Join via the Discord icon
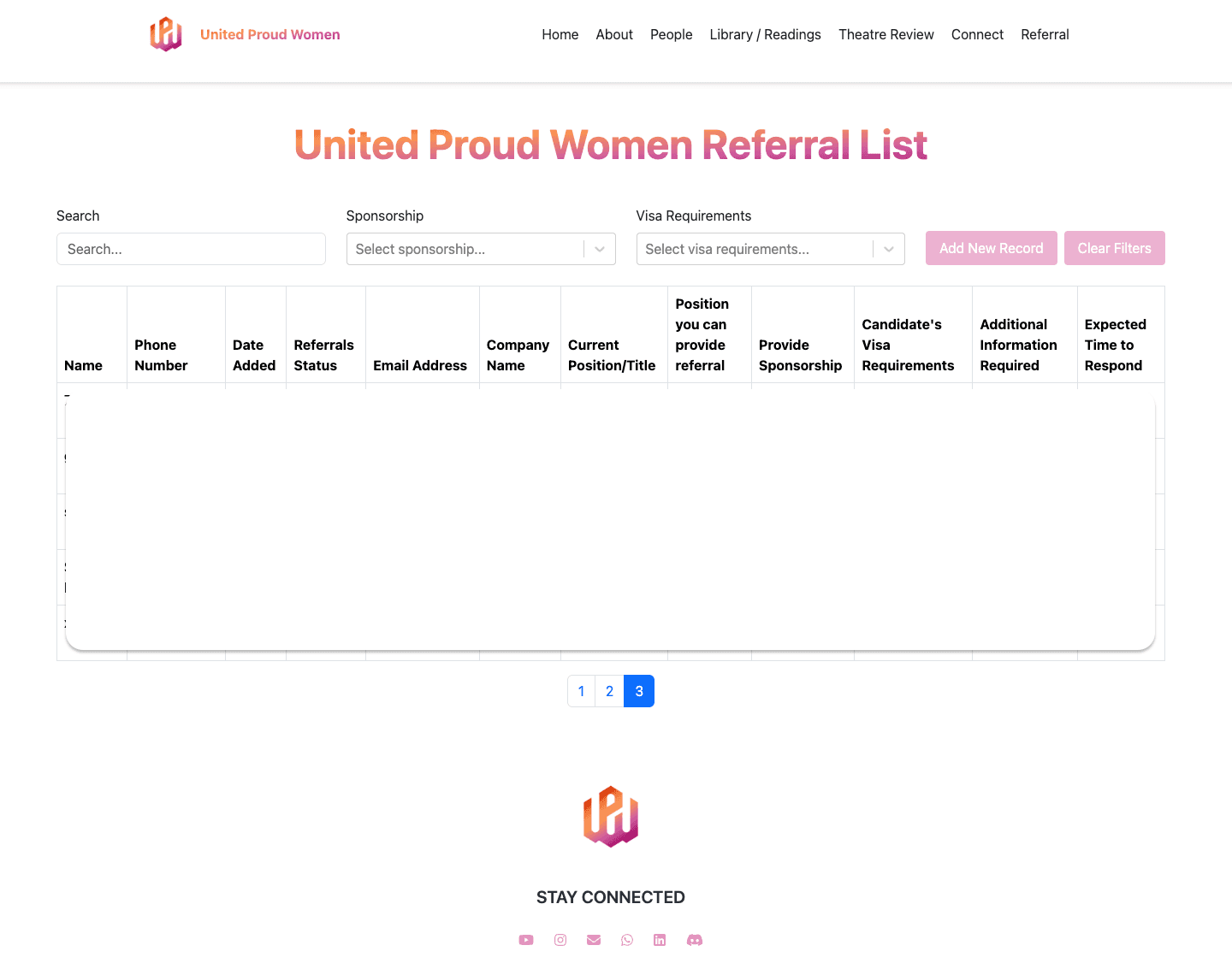Screen dimensions: 1232x963 694,939
